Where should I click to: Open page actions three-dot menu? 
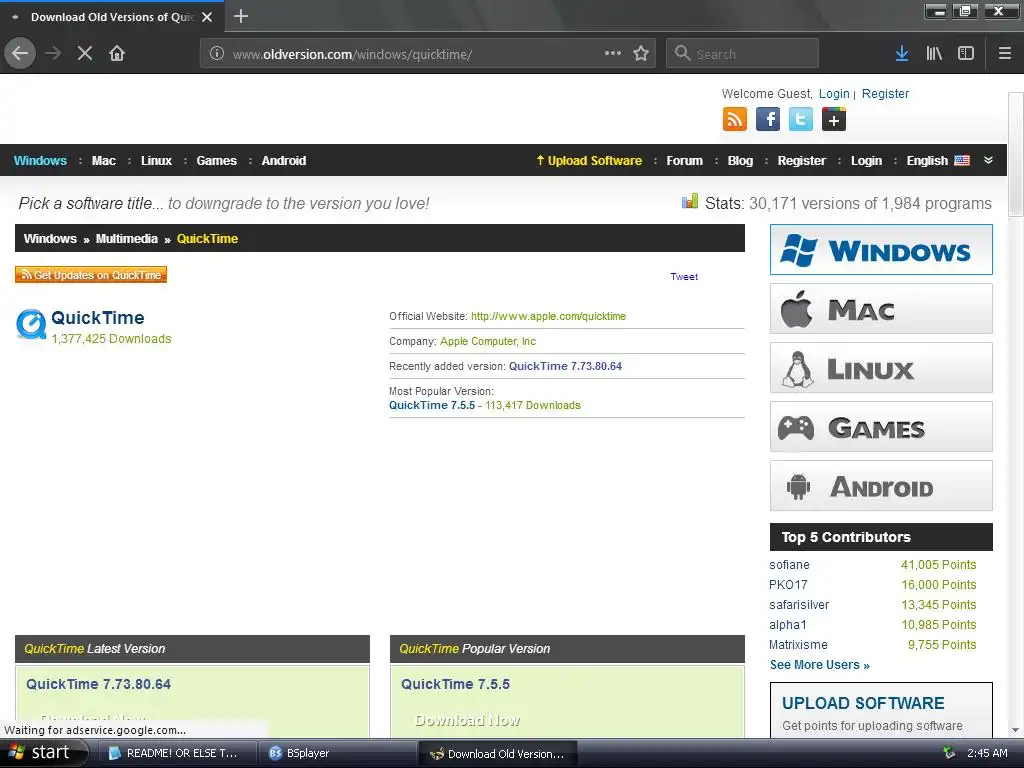tap(613, 53)
